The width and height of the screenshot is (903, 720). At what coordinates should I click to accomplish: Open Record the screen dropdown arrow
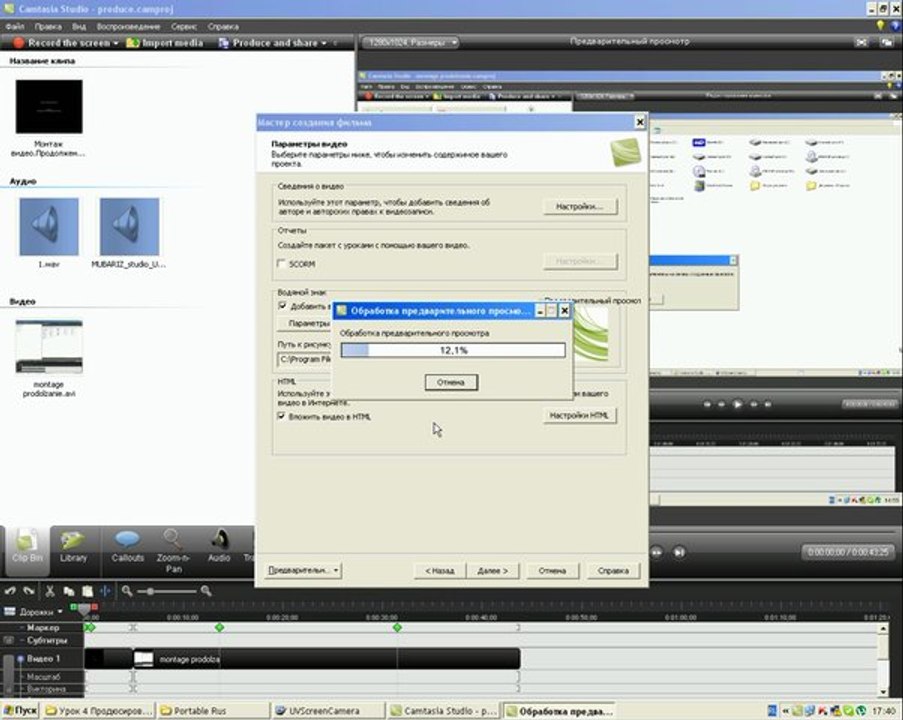[116, 43]
